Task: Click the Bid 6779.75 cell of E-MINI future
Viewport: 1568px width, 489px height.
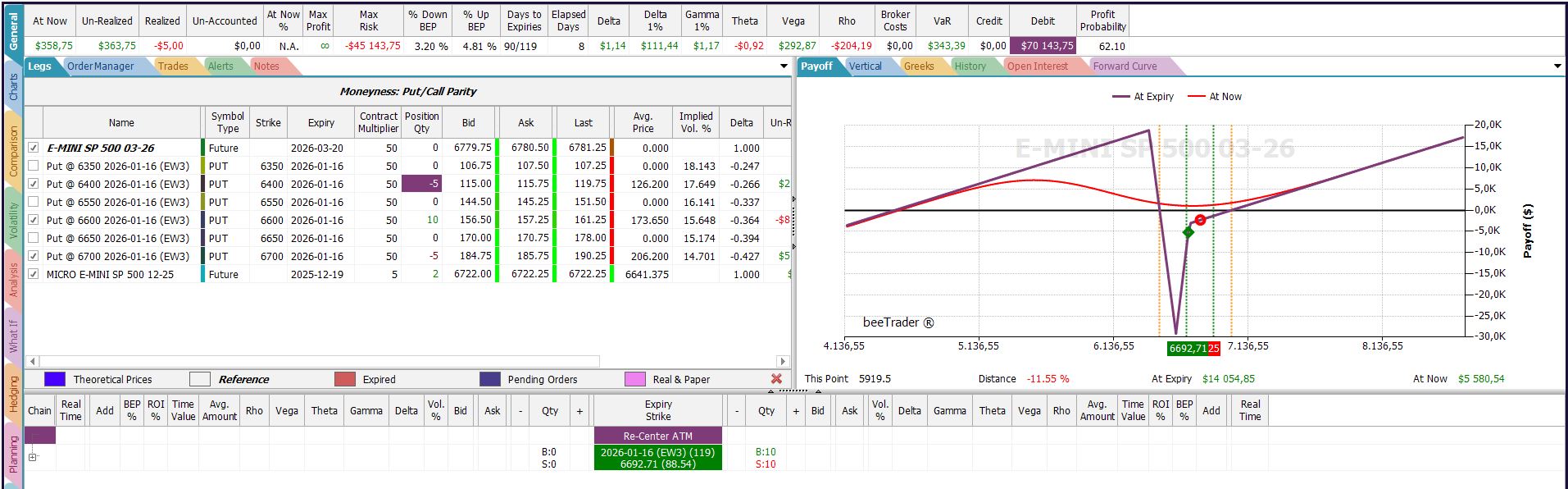Action: click(x=468, y=148)
